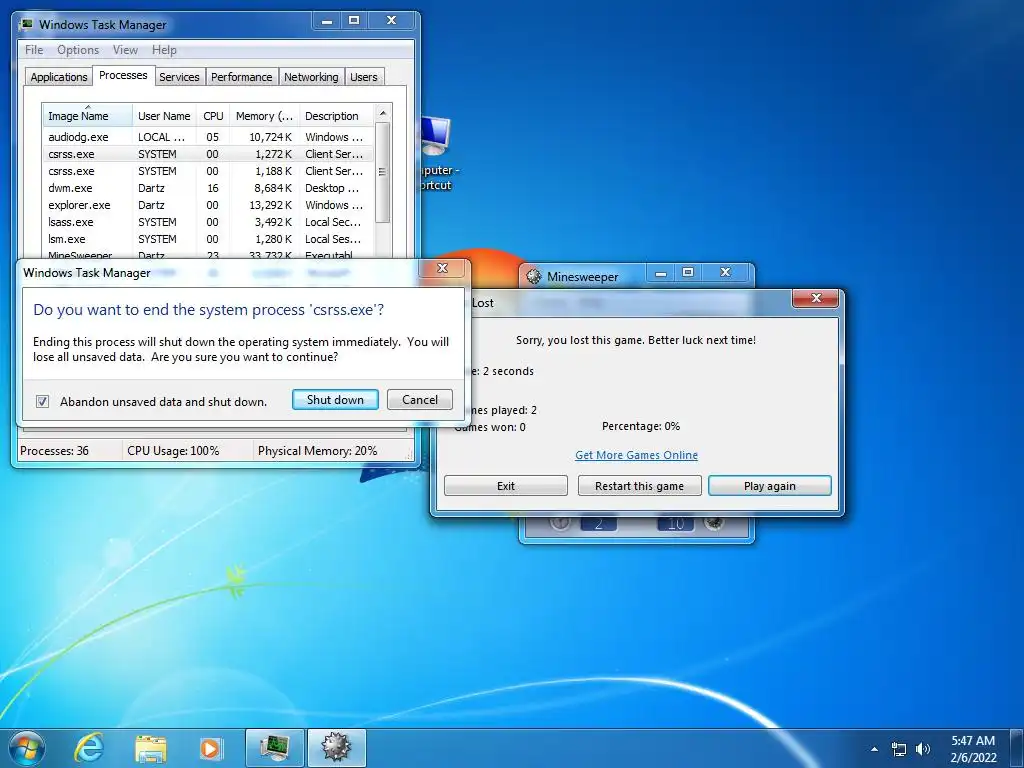Open Windows Media Player taskbar icon
This screenshot has width=1024, height=768.
[x=210, y=748]
